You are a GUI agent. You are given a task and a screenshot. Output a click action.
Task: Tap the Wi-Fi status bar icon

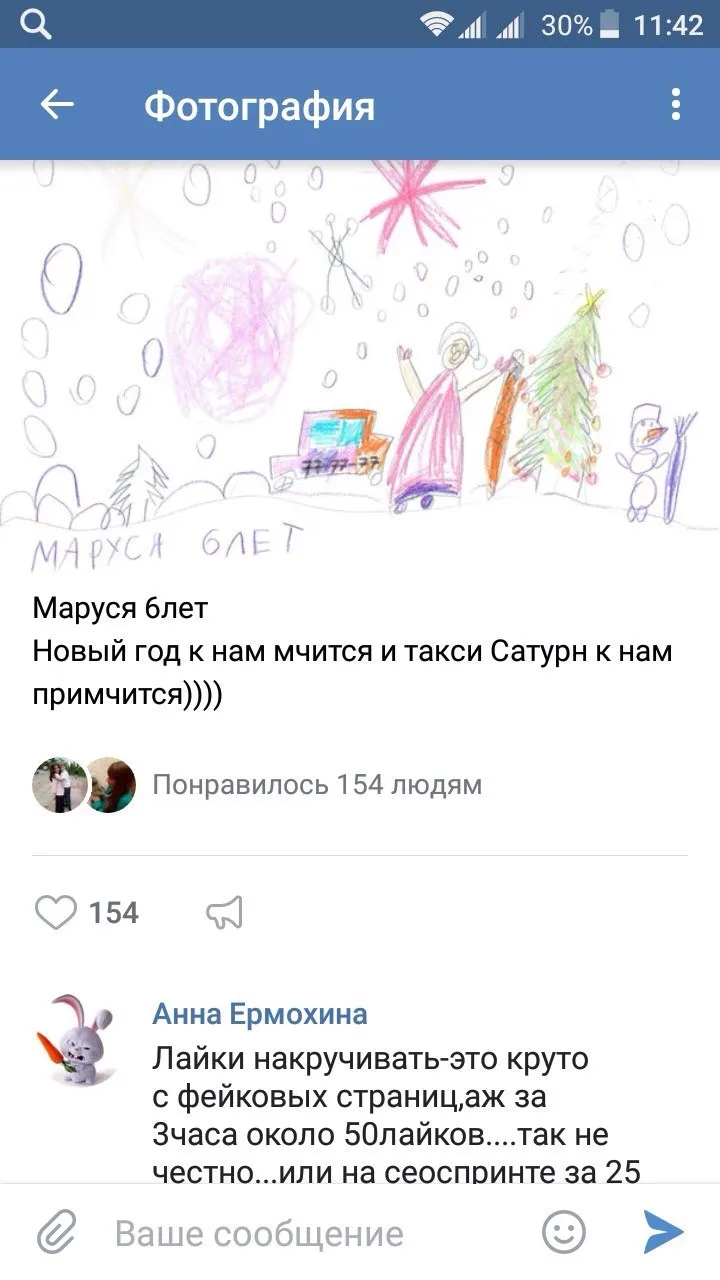437,24
